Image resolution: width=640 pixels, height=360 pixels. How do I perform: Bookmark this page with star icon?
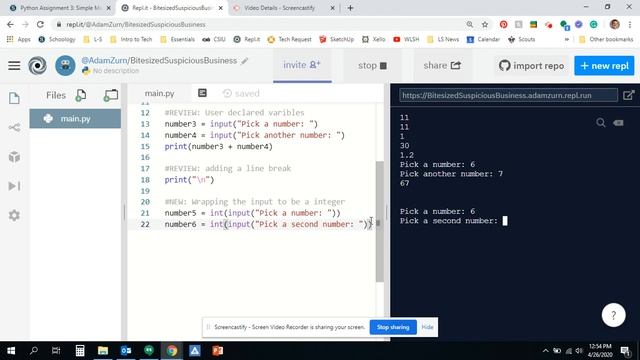pyautogui.click(x=485, y=24)
